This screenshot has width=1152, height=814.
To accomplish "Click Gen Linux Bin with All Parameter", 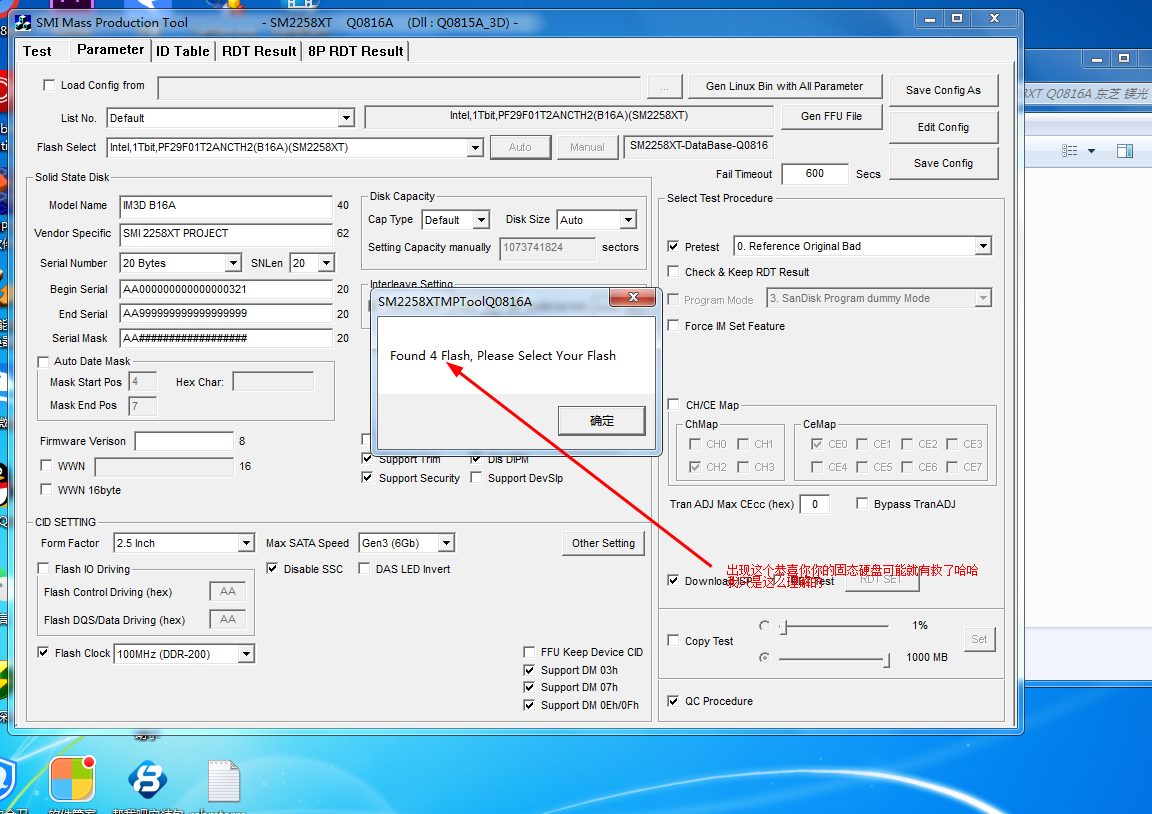I will click(x=785, y=86).
